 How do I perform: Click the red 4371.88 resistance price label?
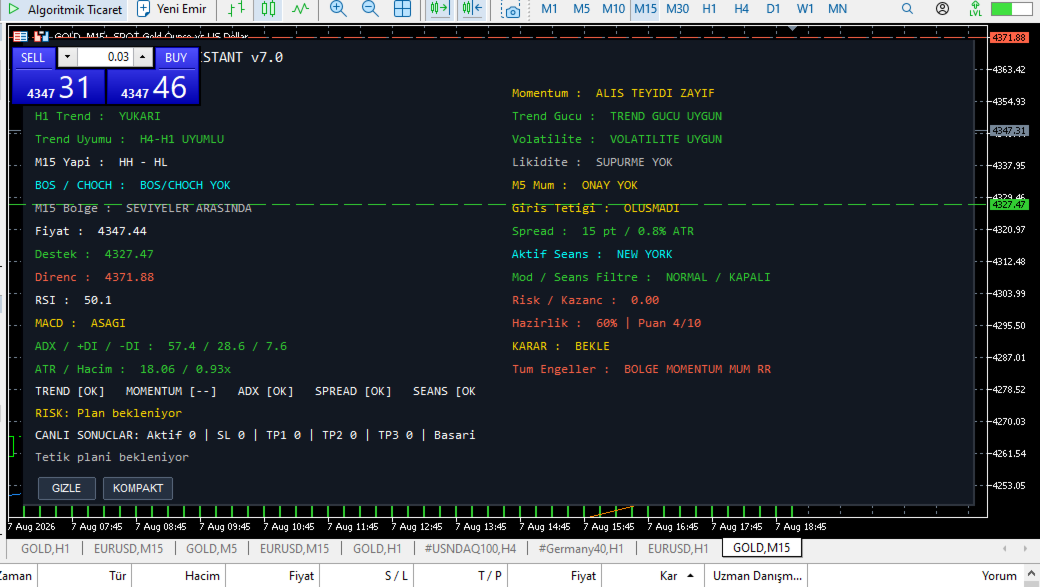(1009, 38)
